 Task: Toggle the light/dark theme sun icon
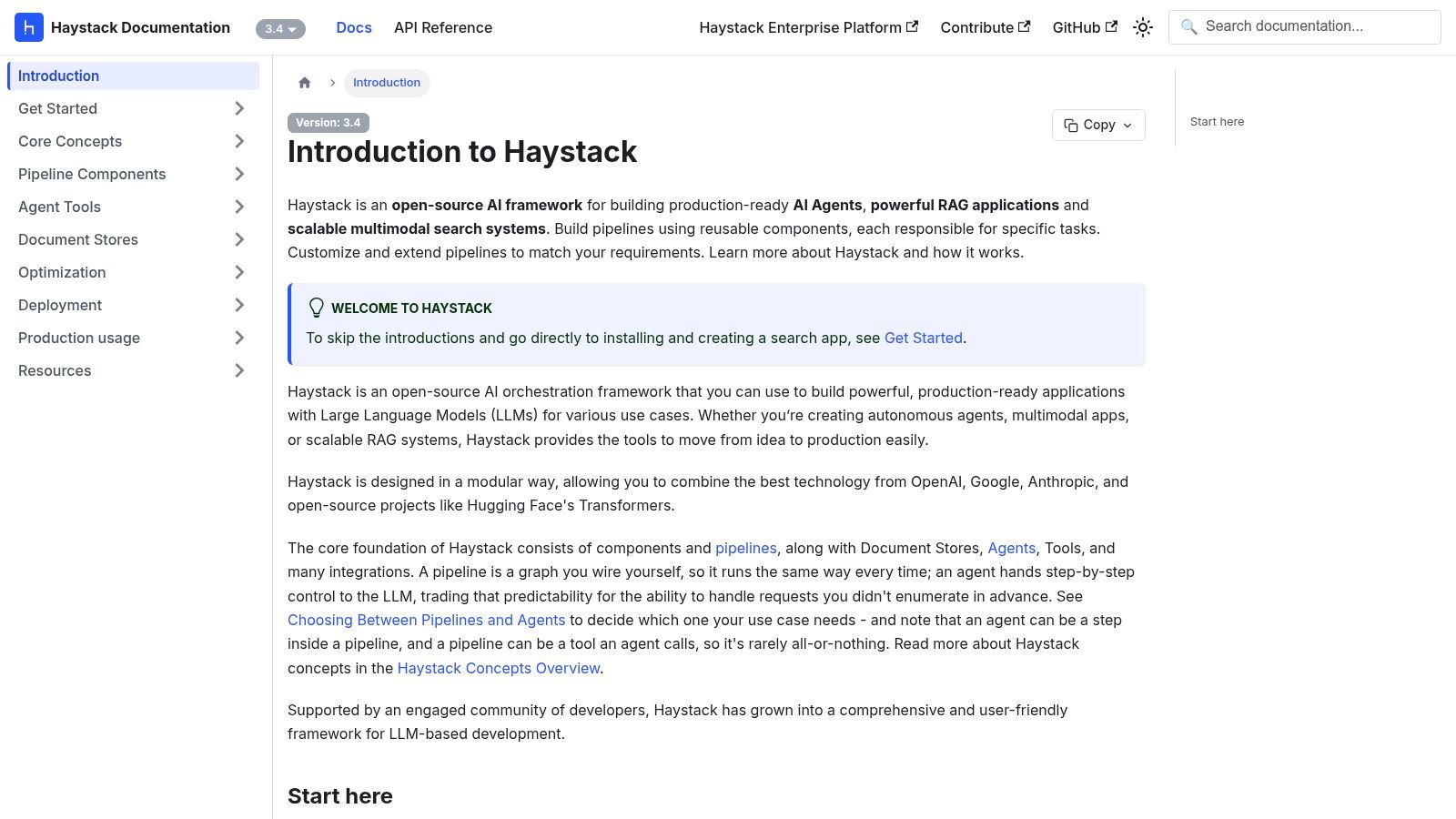(x=1143, y=27)
